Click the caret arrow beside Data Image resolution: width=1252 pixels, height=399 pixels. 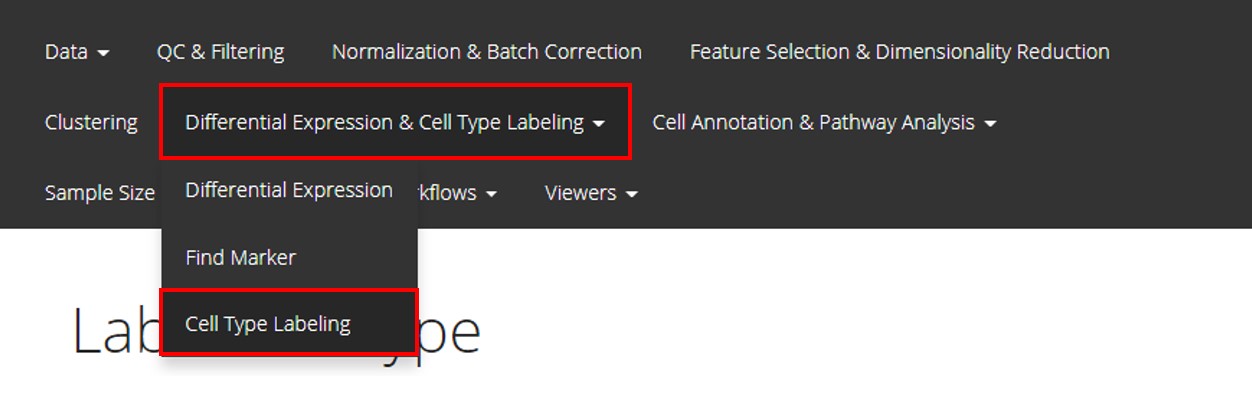(103, 53)
